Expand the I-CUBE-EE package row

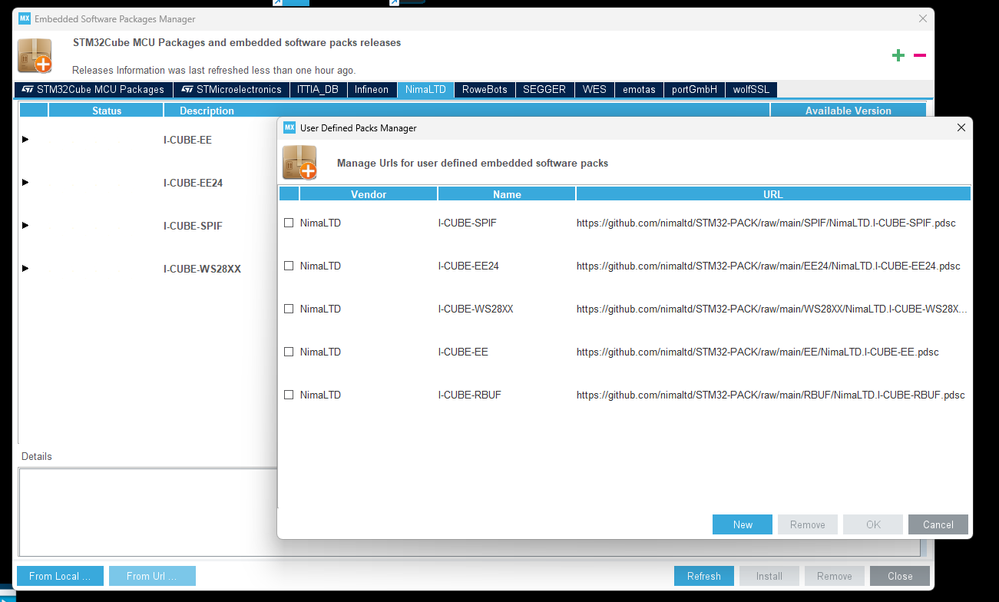click(25, 140)
